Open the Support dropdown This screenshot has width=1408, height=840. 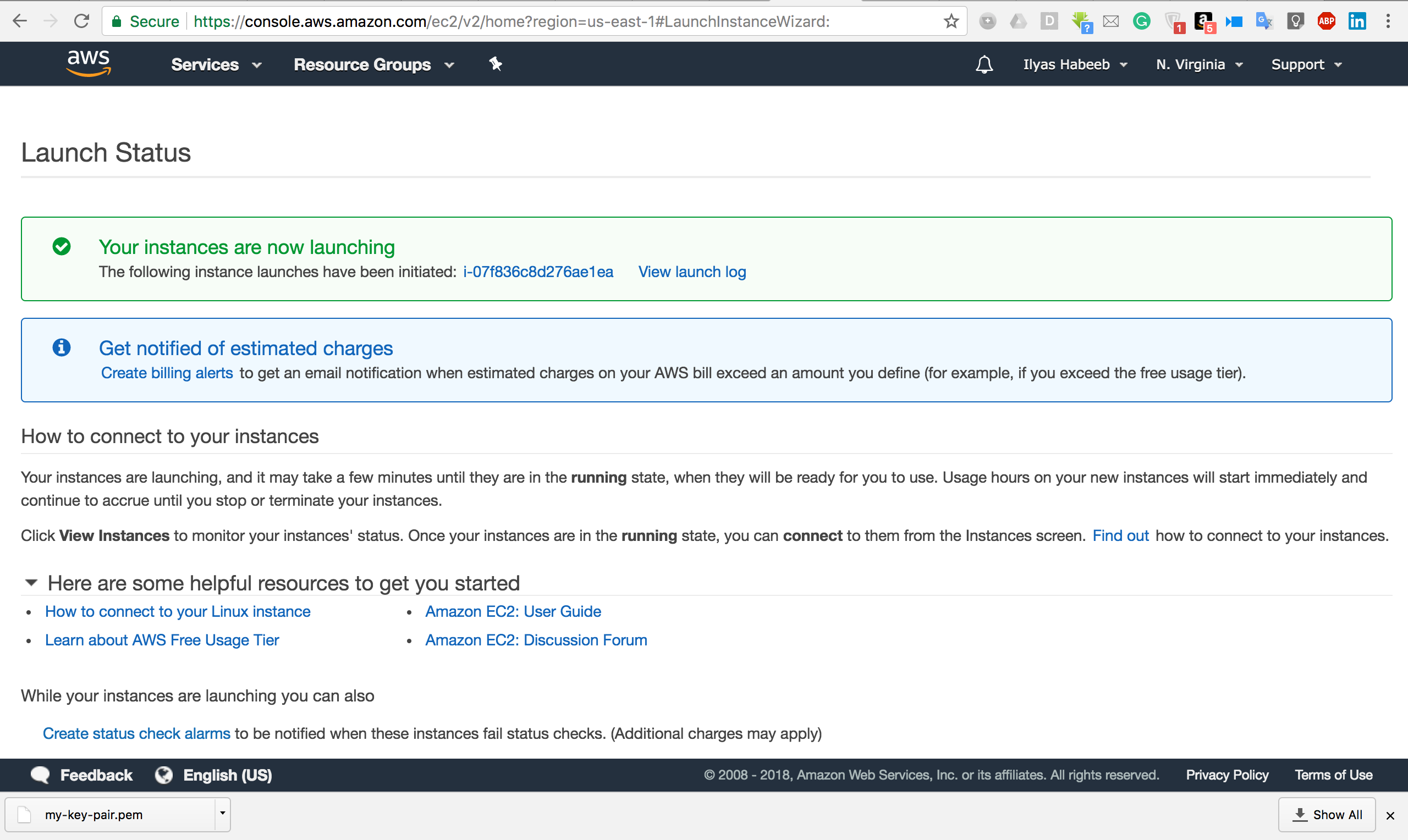tap(1306, 64)
